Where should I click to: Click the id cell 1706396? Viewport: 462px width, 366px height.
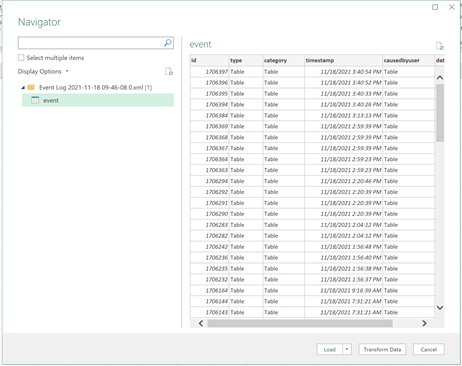tap(209, 83)
